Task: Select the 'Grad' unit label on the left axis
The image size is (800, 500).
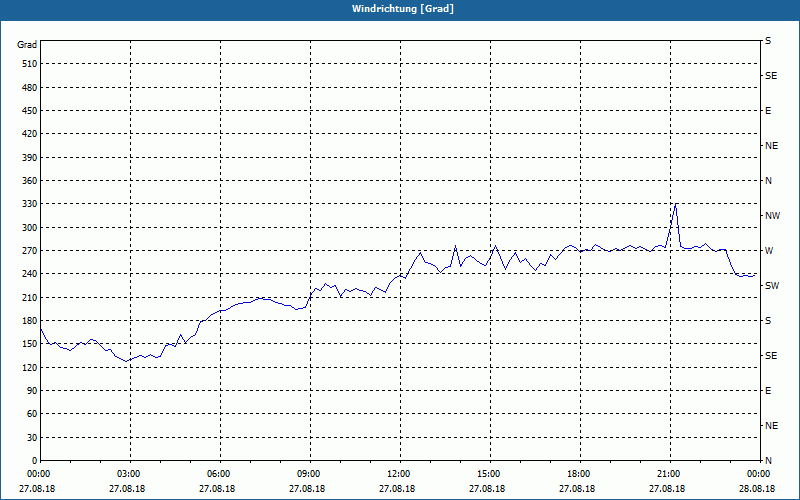Action: 27,45
